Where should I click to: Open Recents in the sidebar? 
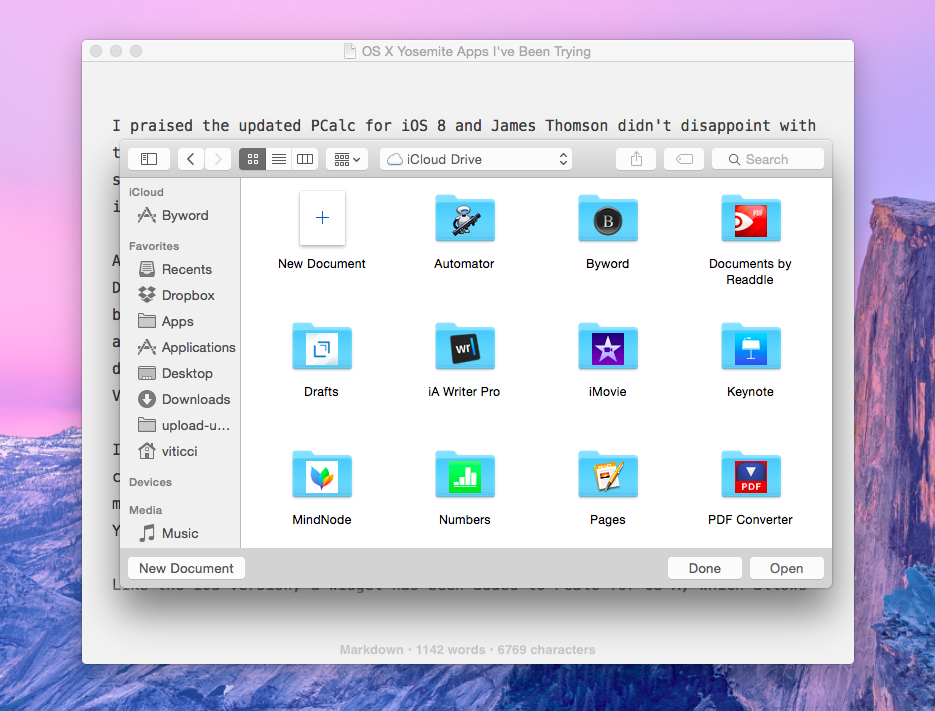[x=179, y=270]
